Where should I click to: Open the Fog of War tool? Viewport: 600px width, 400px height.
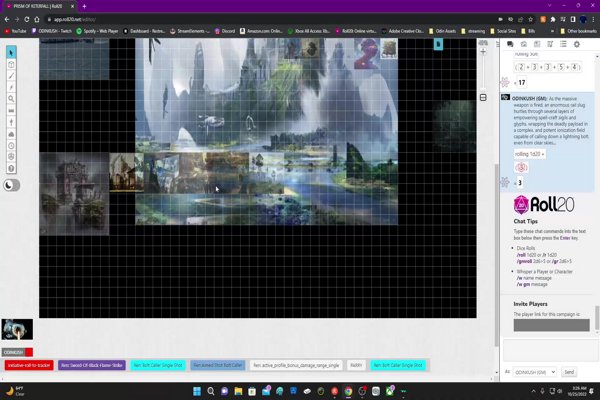click(11, 134)
